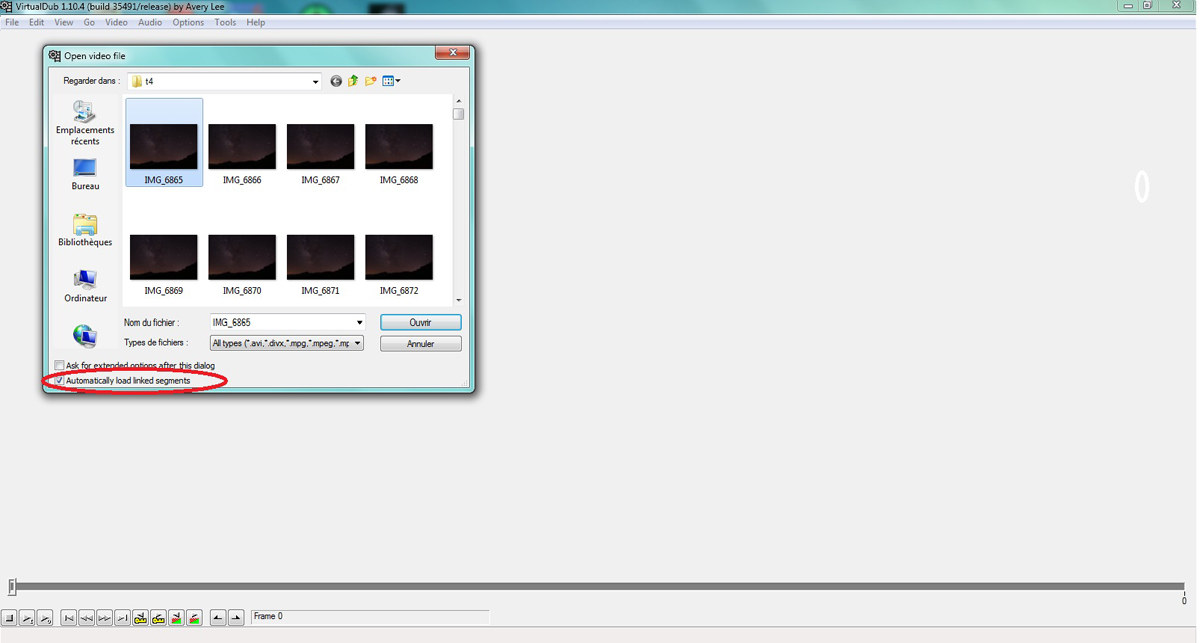Open the View menu

(x=63, y=22)
